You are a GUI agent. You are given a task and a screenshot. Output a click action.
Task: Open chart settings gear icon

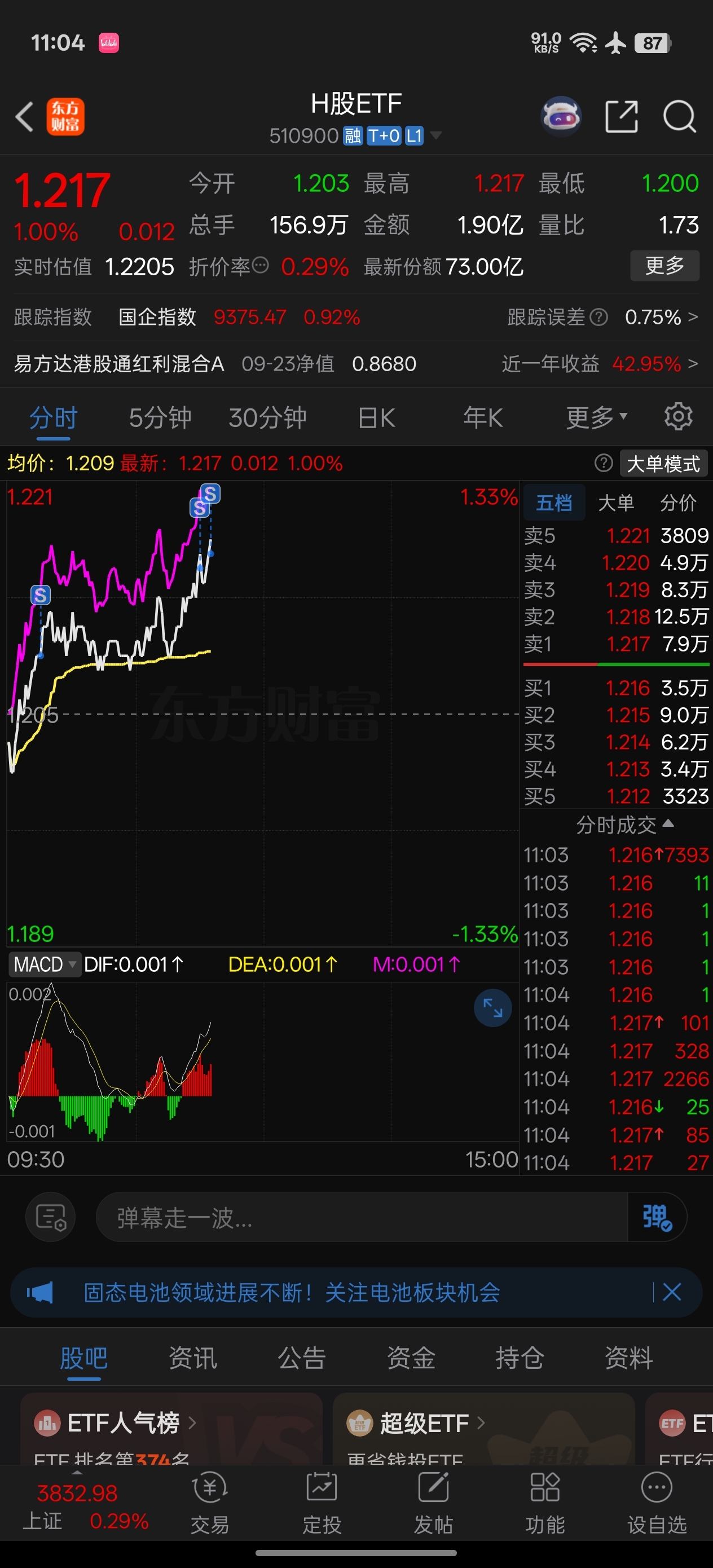(678, 417)
